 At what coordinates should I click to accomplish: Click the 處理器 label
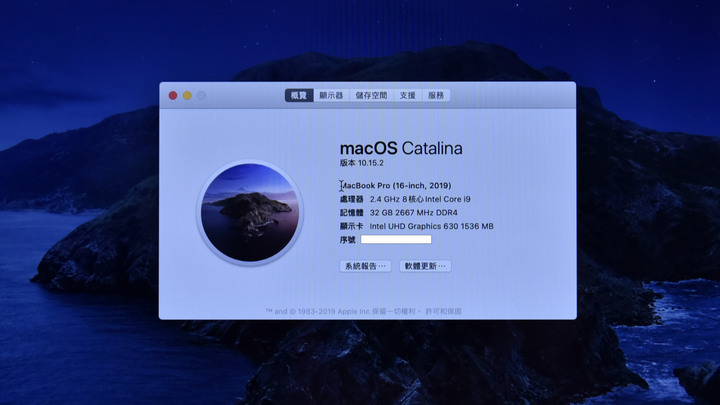tap(352, 199)
